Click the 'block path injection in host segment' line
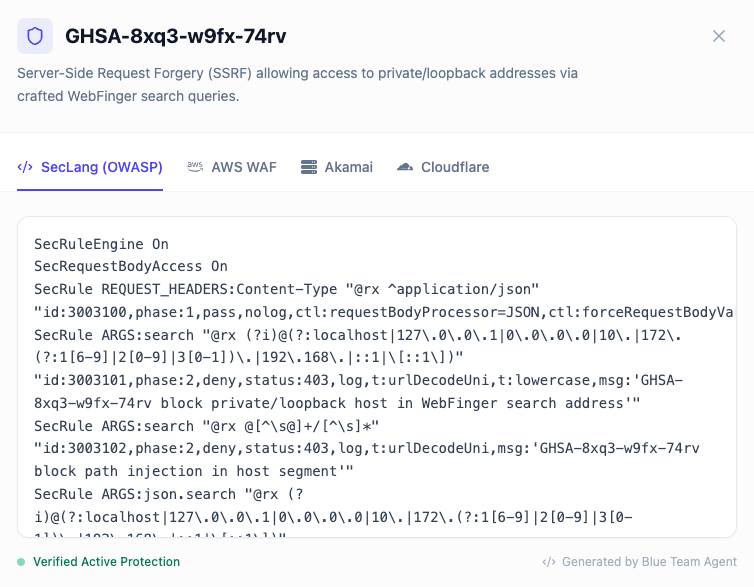The width and height of the screenshot is (754, 587). (194, 471)
